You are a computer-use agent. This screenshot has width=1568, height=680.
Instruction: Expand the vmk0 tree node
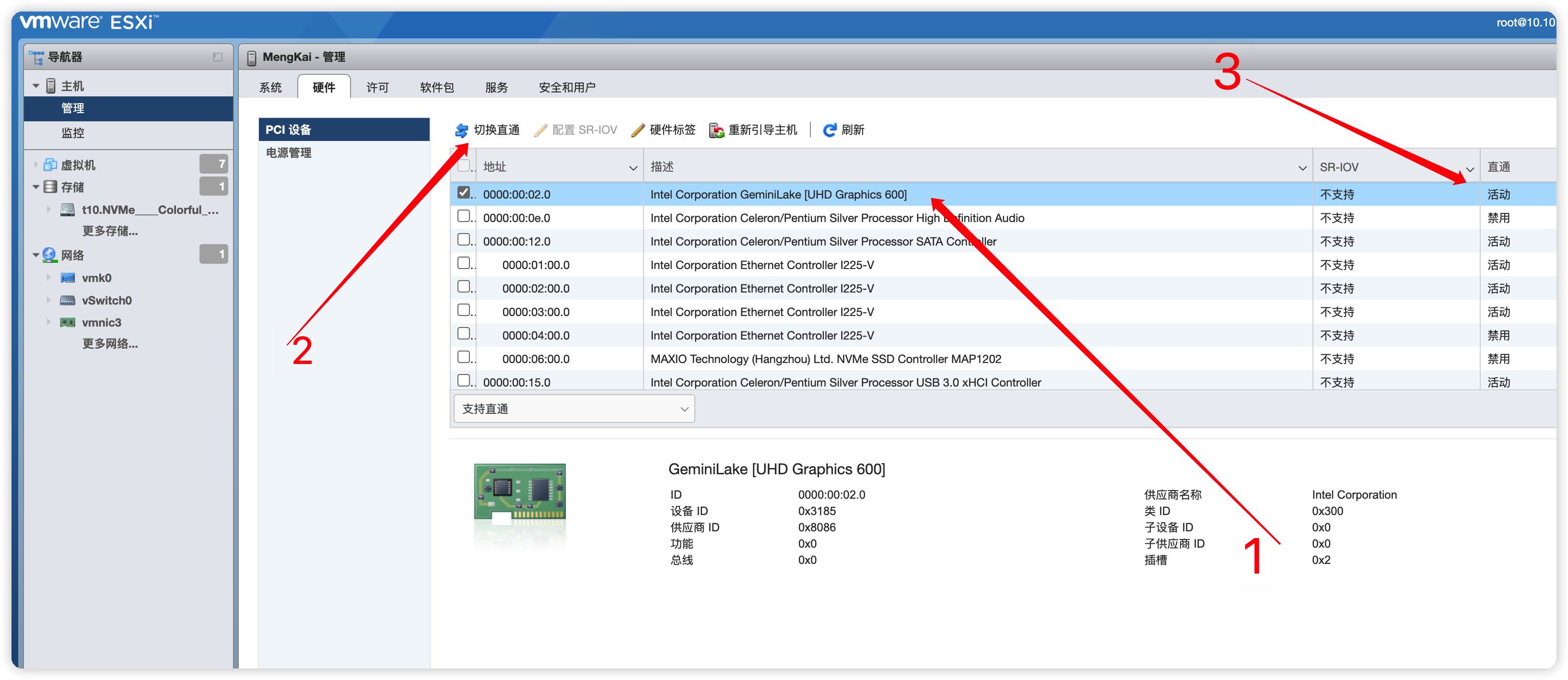49,278
